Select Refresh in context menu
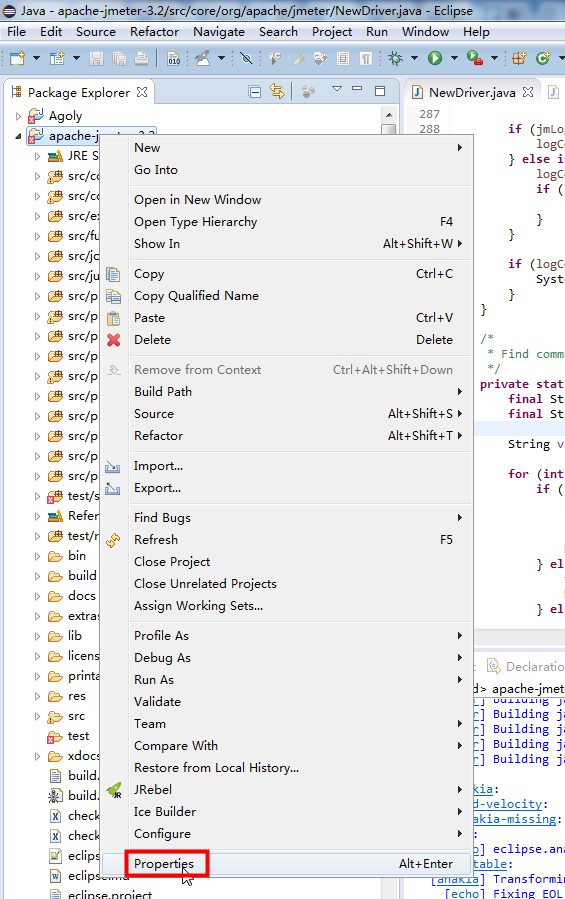This screenshot has width=565, height=899. [x=287, y=540]
